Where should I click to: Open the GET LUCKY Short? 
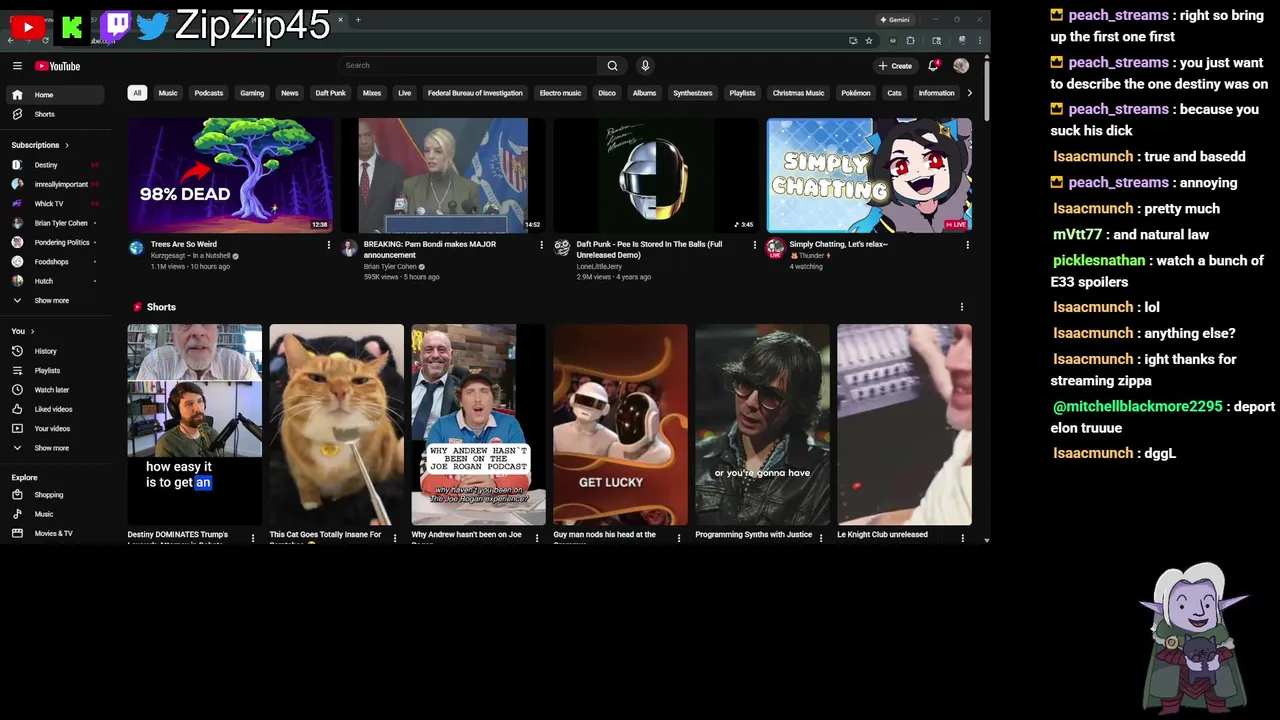coord(620,425)
